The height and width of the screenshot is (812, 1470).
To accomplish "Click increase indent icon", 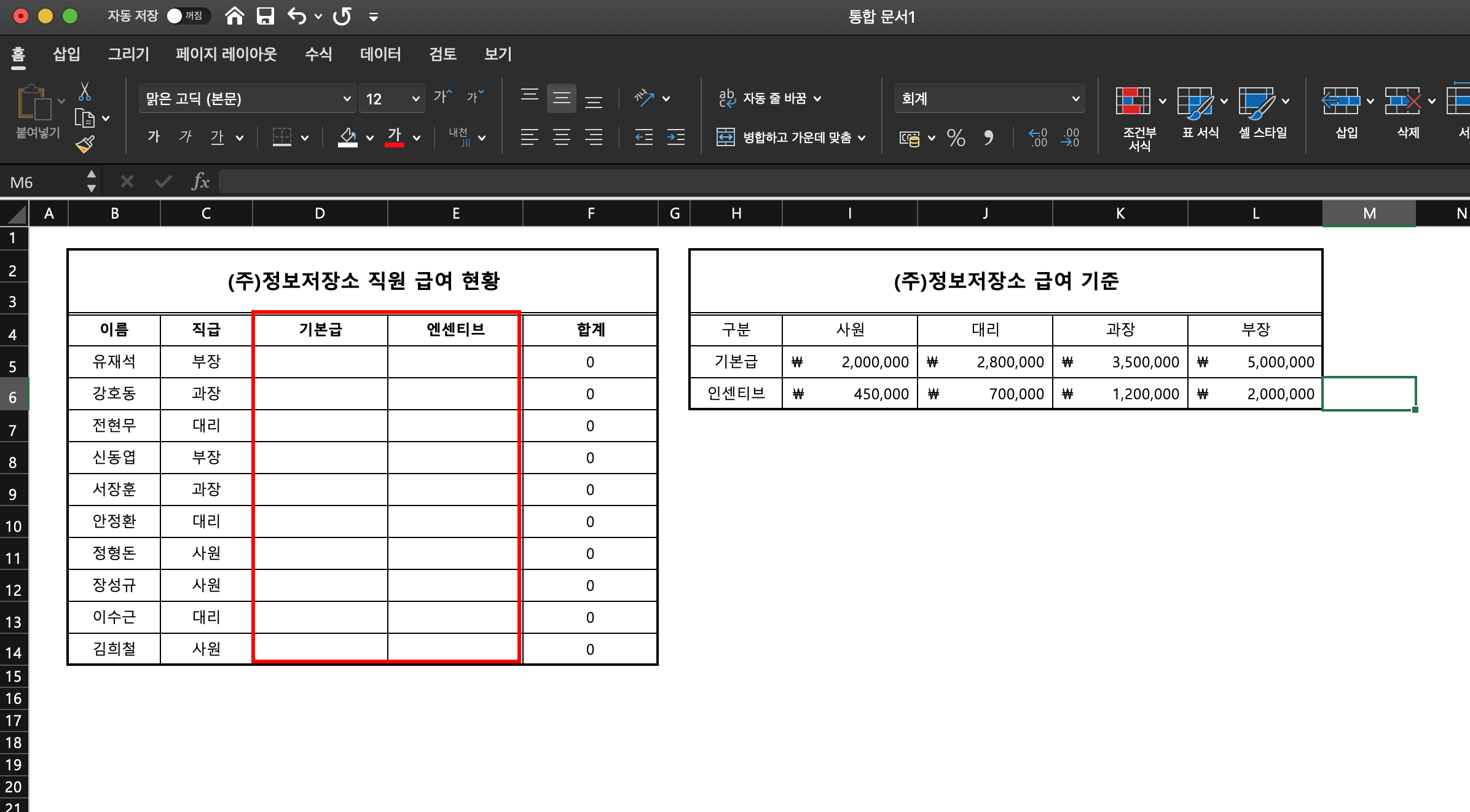I will [x=675, y=138].
